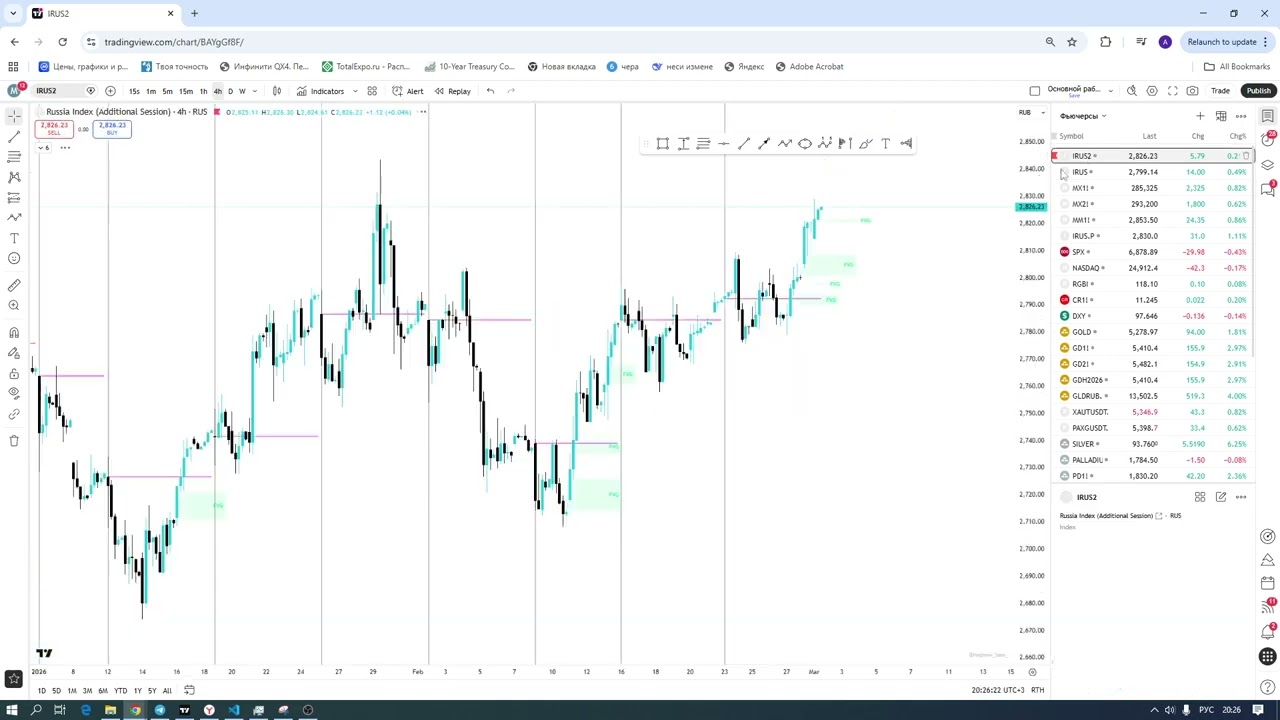Toggle the lock all drawings tool
Image resolution: width=1280 pixels, height=720 pixels.
(x=14, y=373)
